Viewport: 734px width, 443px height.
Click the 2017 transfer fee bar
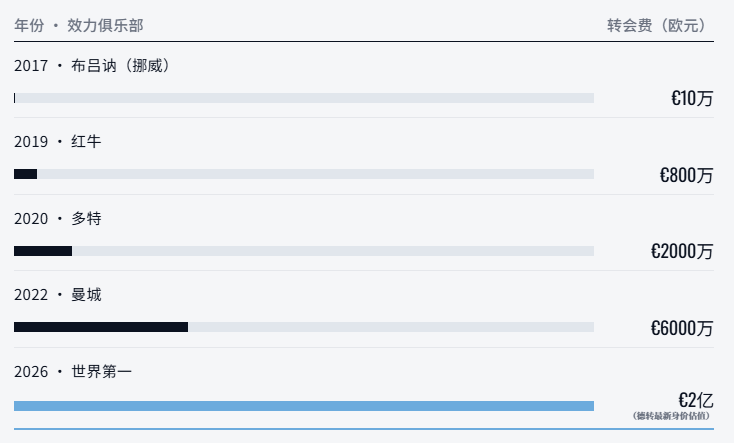tap(304, 98)
